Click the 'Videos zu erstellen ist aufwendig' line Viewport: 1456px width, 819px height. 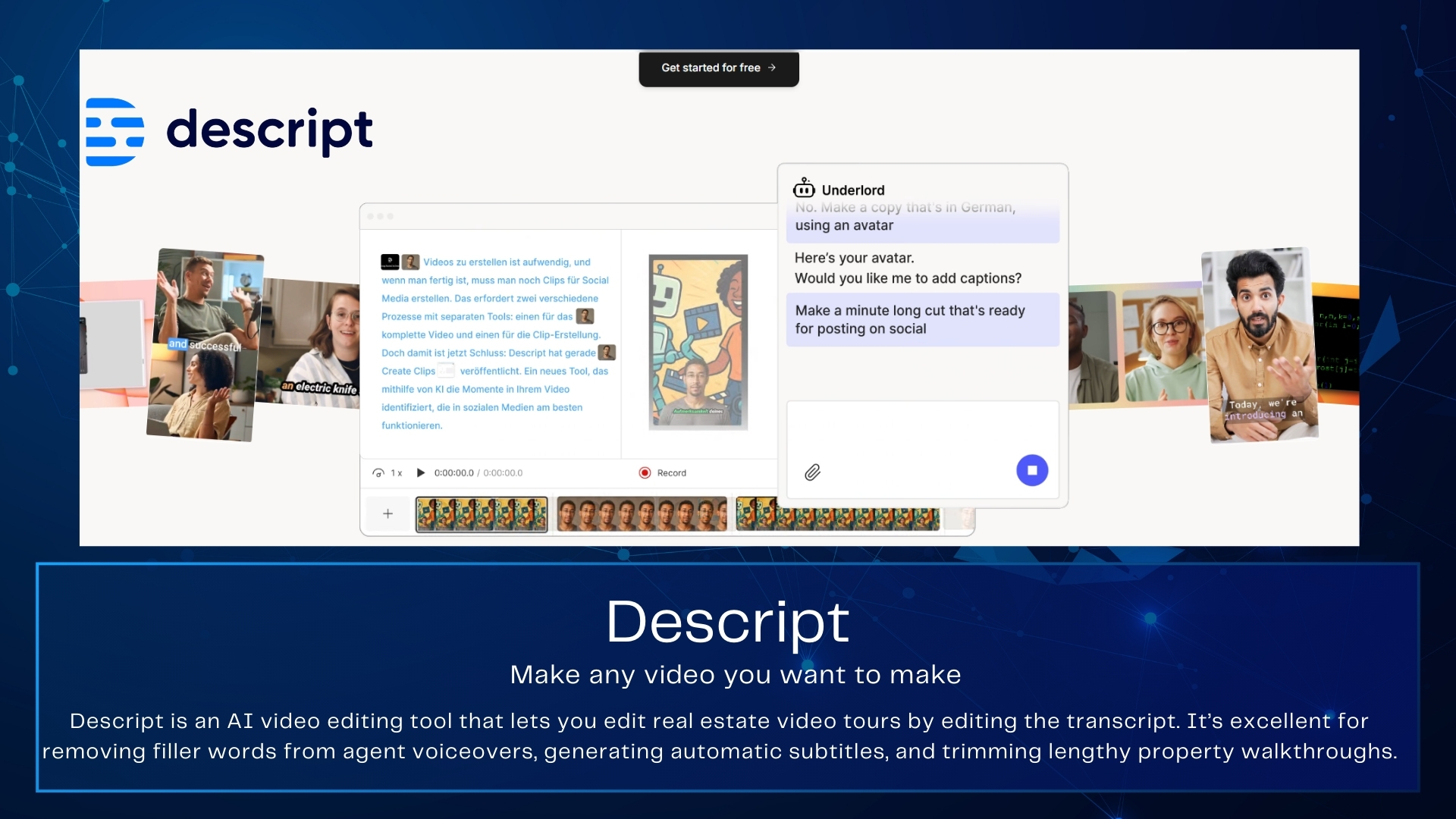tap(507, 262)
